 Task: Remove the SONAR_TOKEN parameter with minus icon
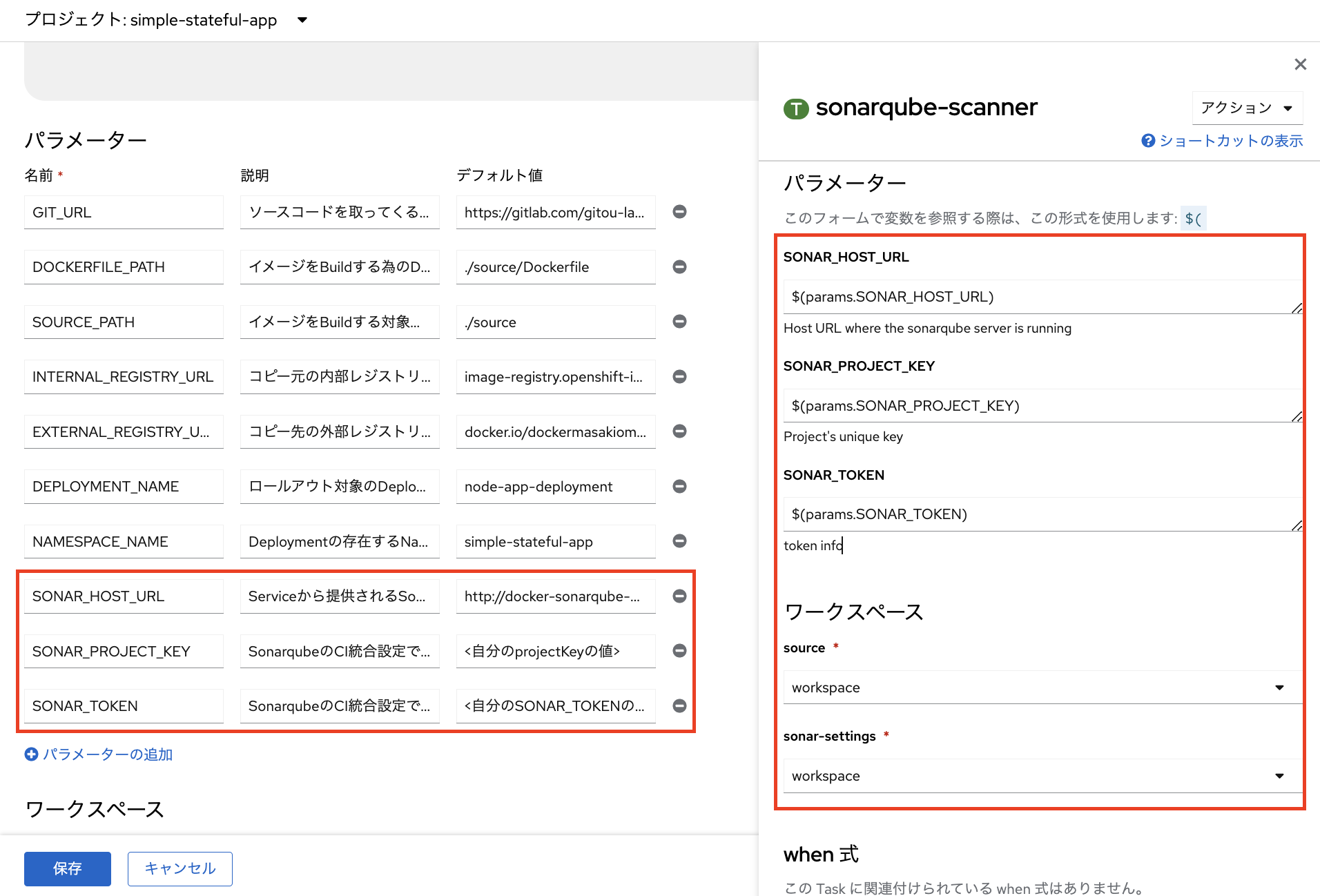(x=679, y=705)
